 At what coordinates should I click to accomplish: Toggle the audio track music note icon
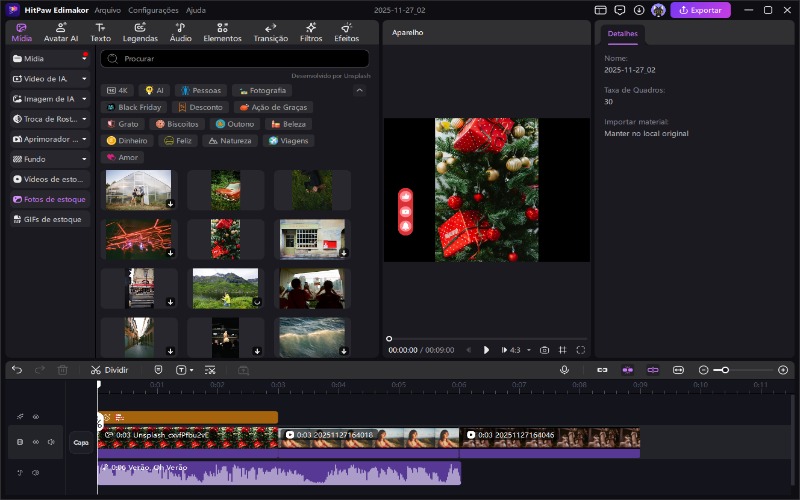pos(20,472)
